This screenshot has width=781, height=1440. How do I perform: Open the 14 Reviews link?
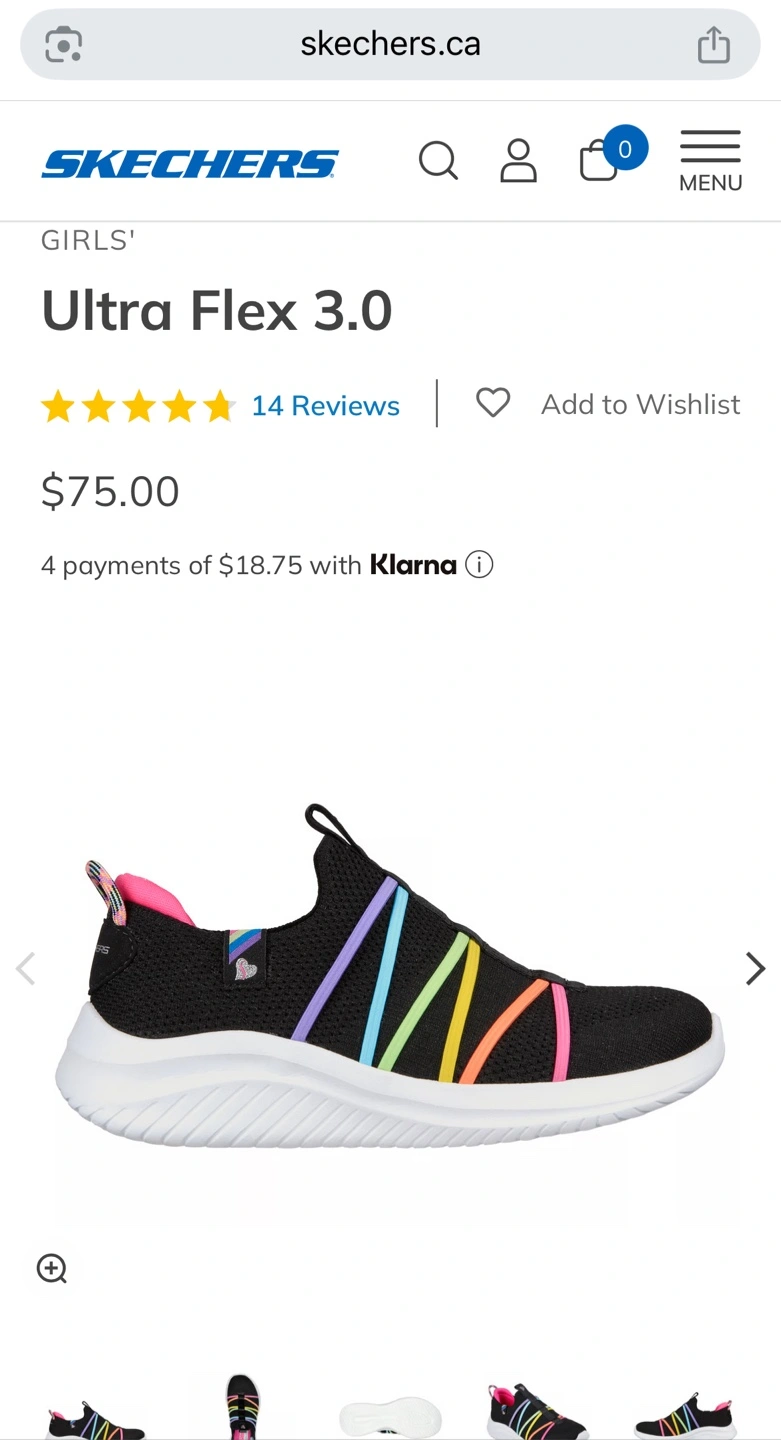point(325,405)
